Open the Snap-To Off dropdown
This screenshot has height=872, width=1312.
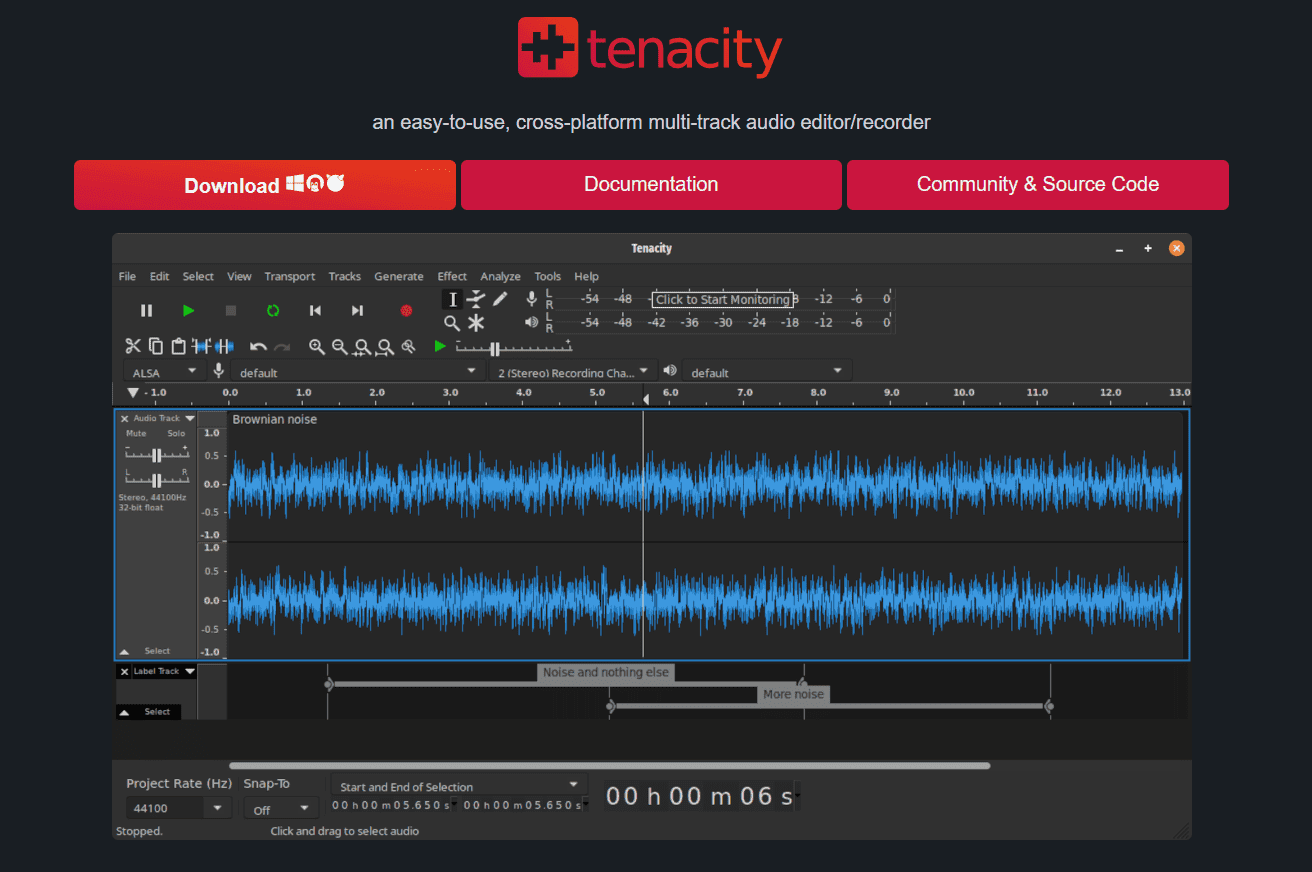[281, 809]
